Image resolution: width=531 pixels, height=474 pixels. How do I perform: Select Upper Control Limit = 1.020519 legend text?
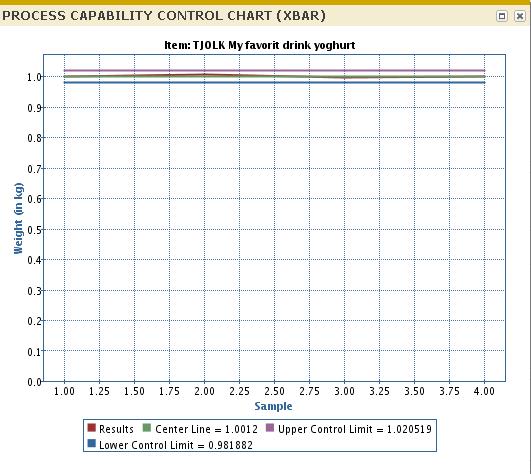click(355, 429)
